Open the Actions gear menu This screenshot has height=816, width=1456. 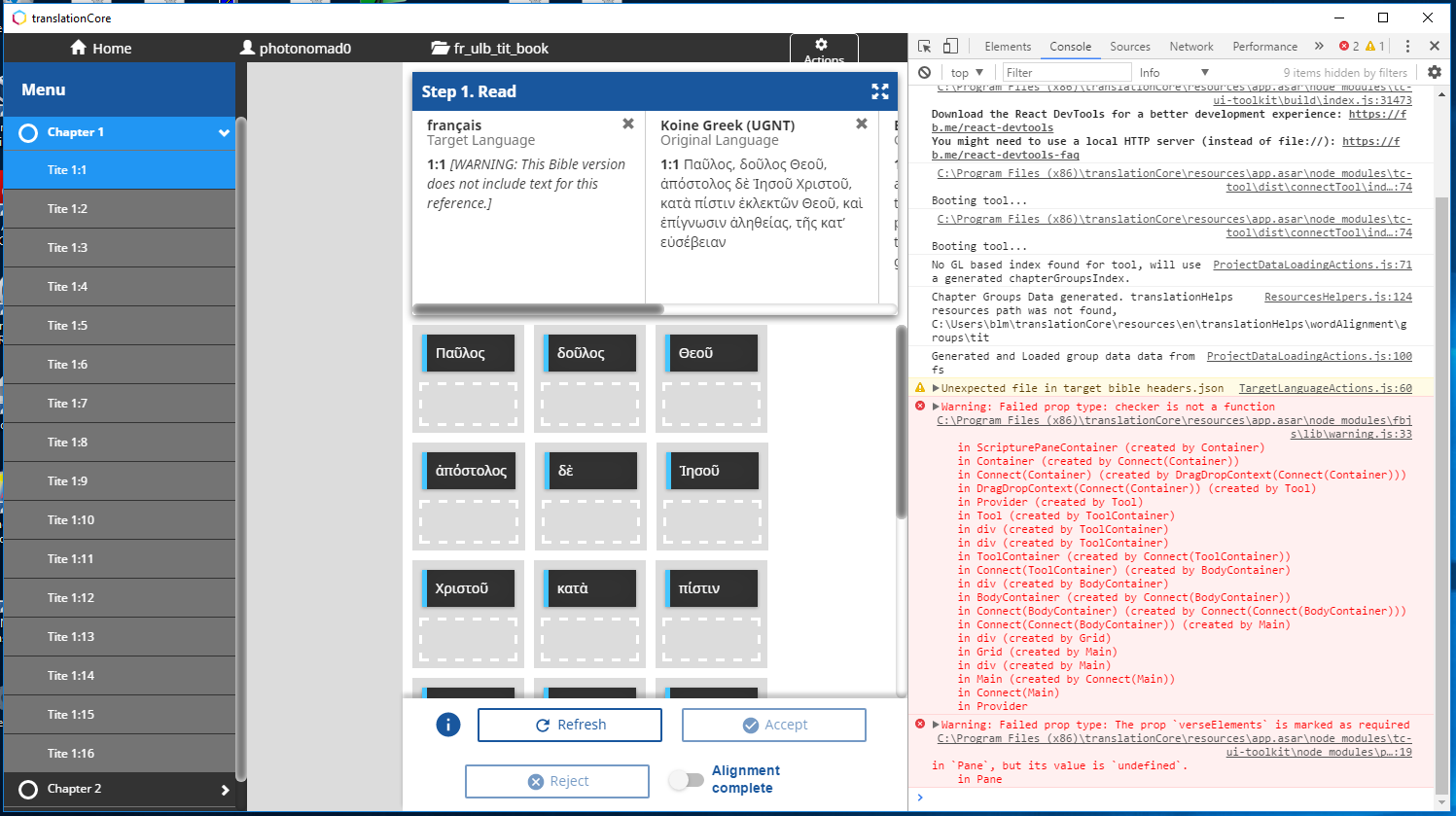coord(824,51)
